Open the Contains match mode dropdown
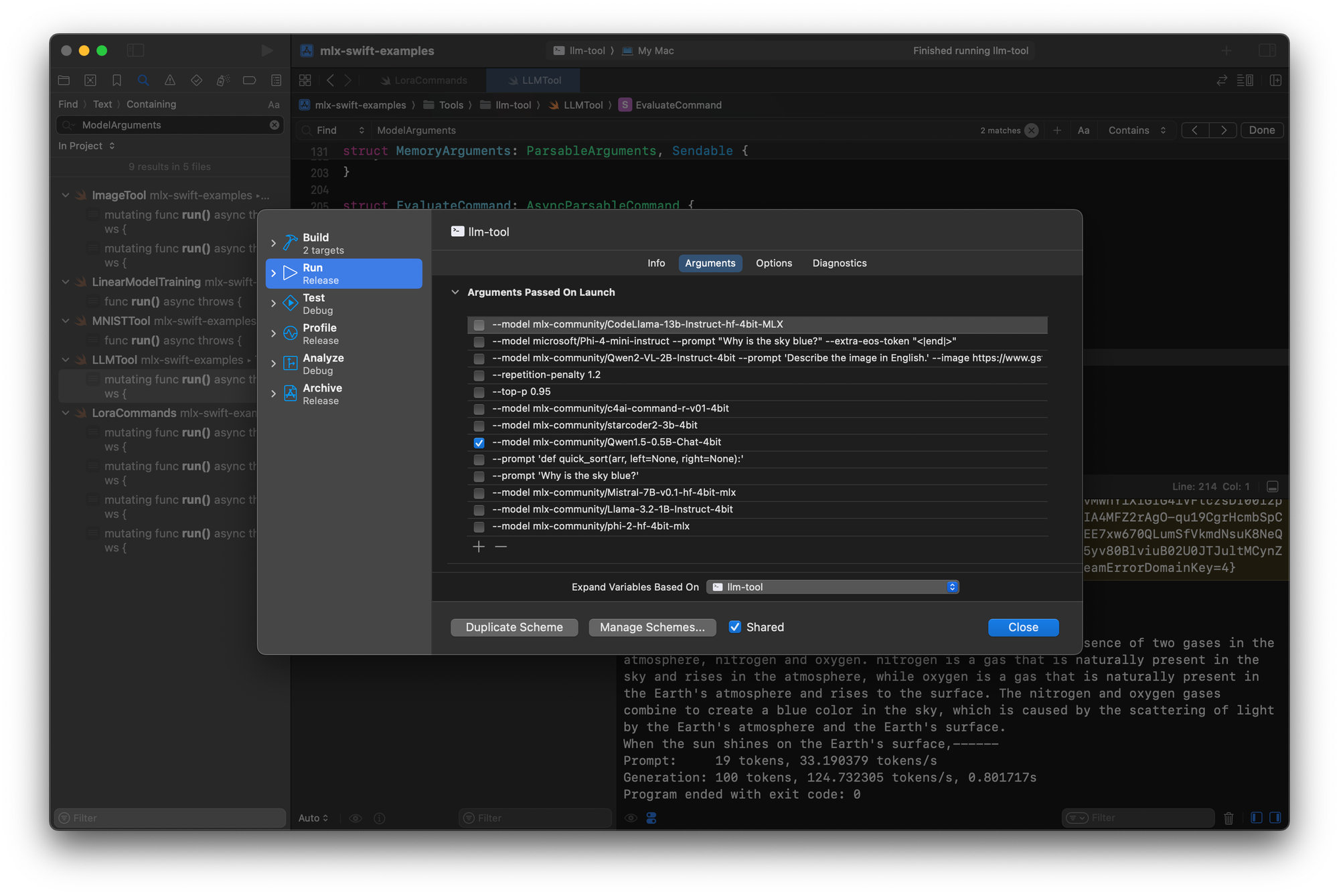This screenshot has height=896, width=1339. click(x=1137, y=130)
